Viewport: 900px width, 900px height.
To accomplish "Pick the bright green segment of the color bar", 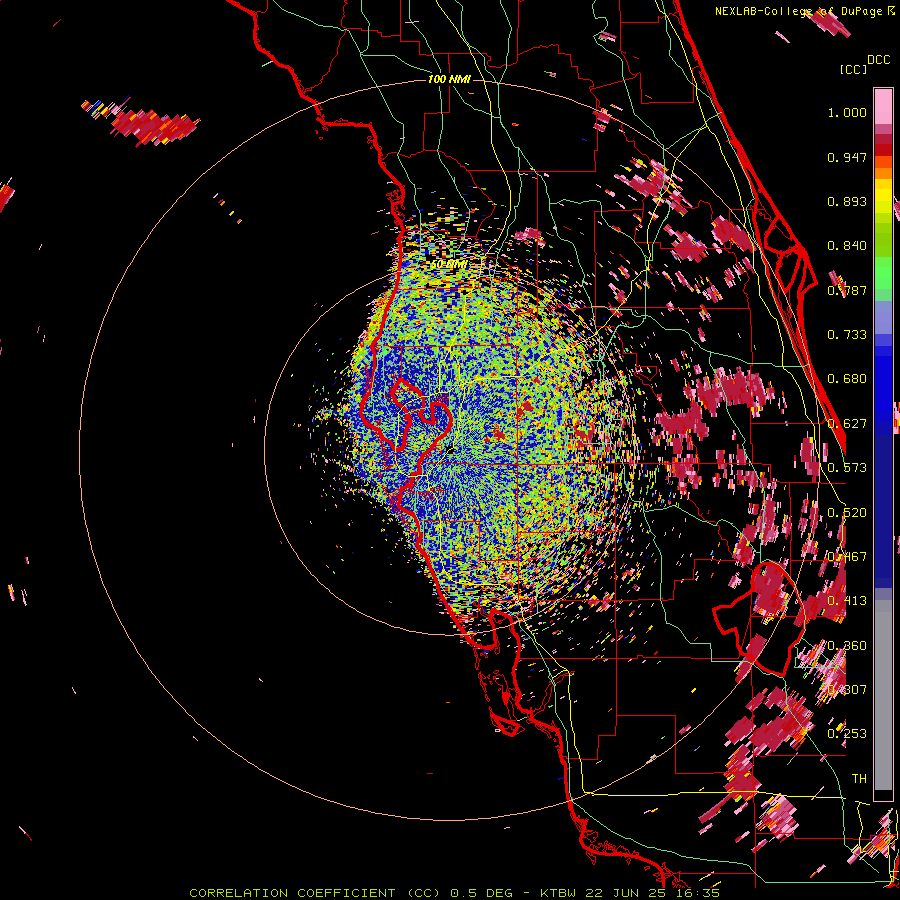I will pos(883,273).
